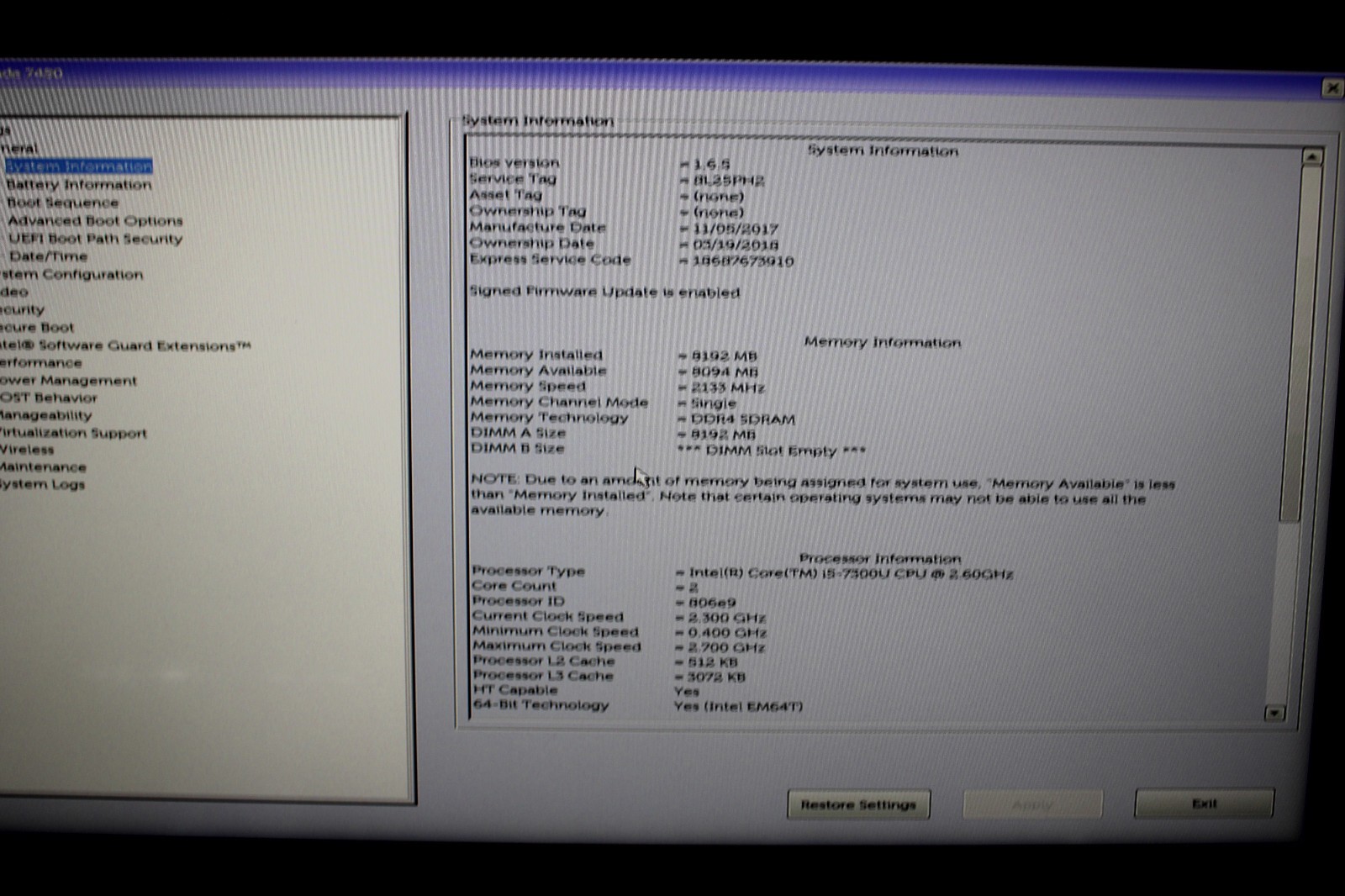Screen dimensions: 1345x896
Task: Click the Express Service Code row
Action: click(631, 260)
